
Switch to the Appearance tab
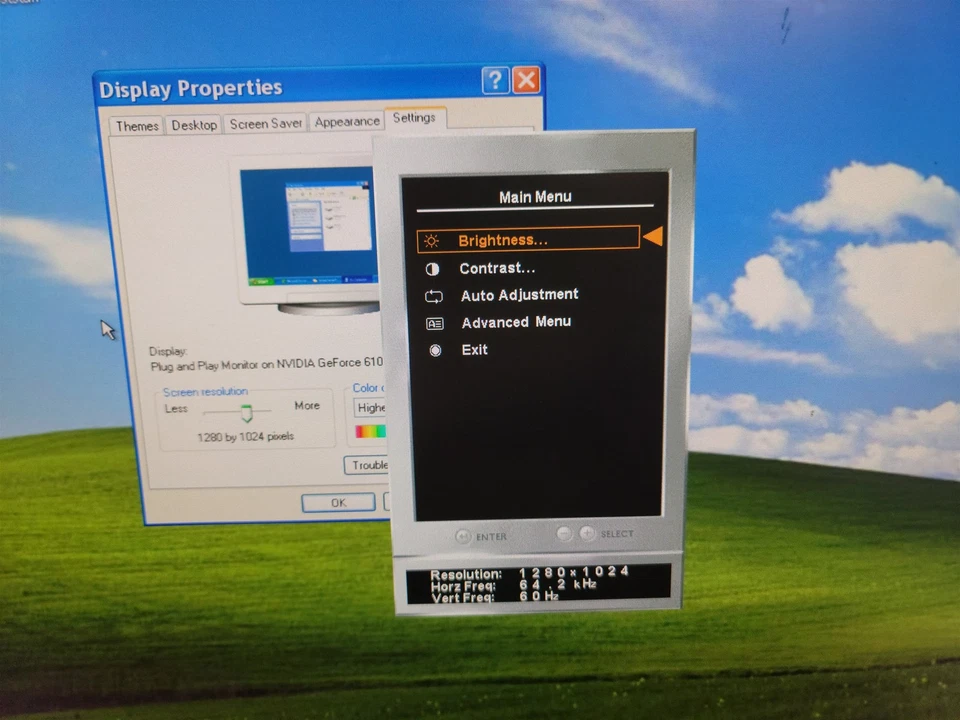346,121
